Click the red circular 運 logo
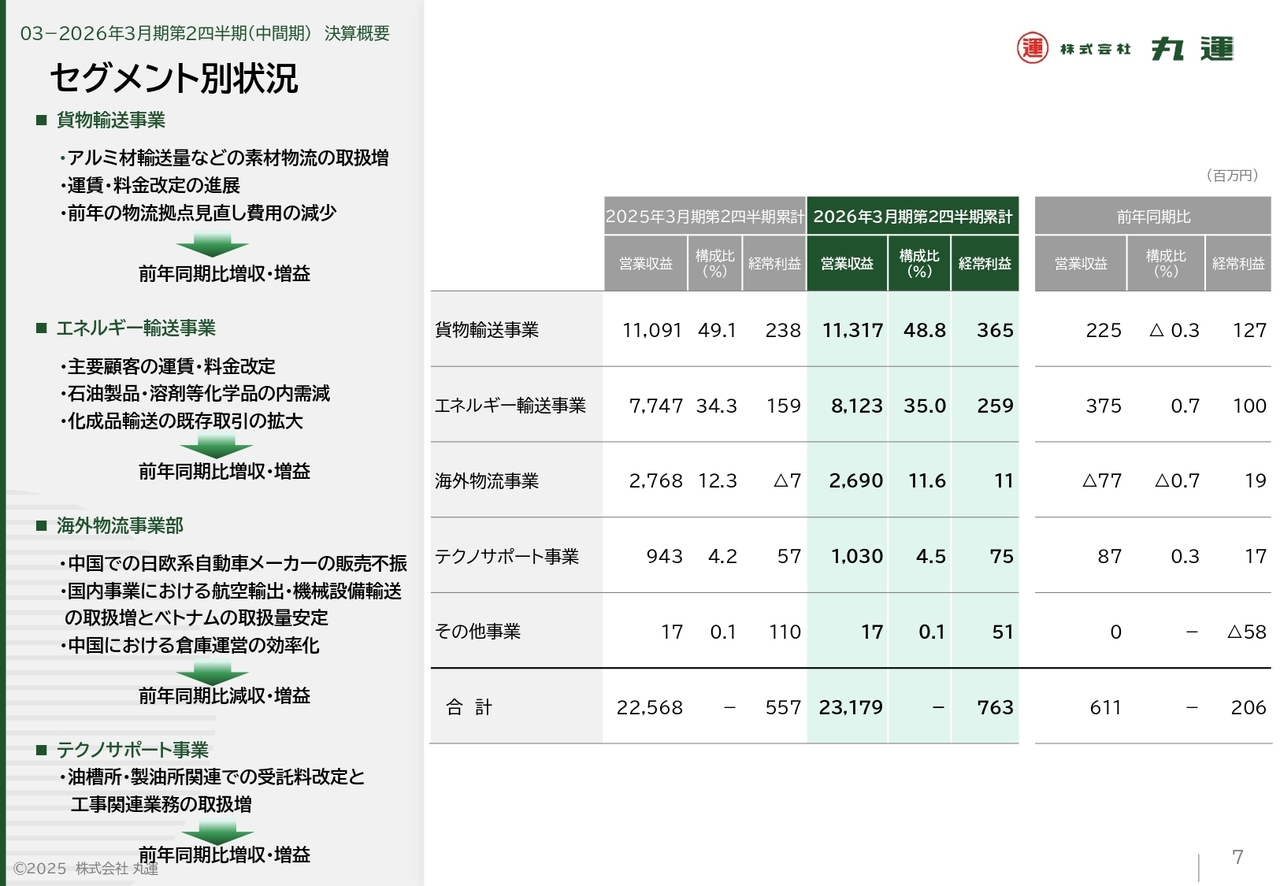1280x886 pixels. pyautogui.click(x=1033, y=48)
